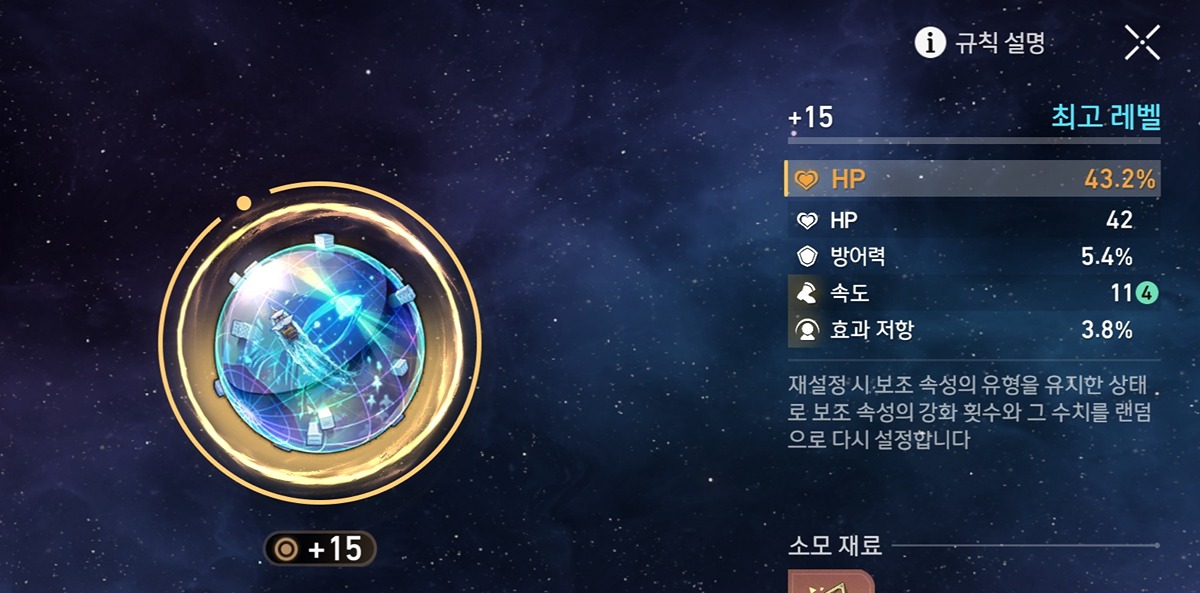The width and height of the screenshot is (1200, 593).
Task: Select the HP 43.2% main stat row
Action: pyautogui.click(x=973, y=179)
